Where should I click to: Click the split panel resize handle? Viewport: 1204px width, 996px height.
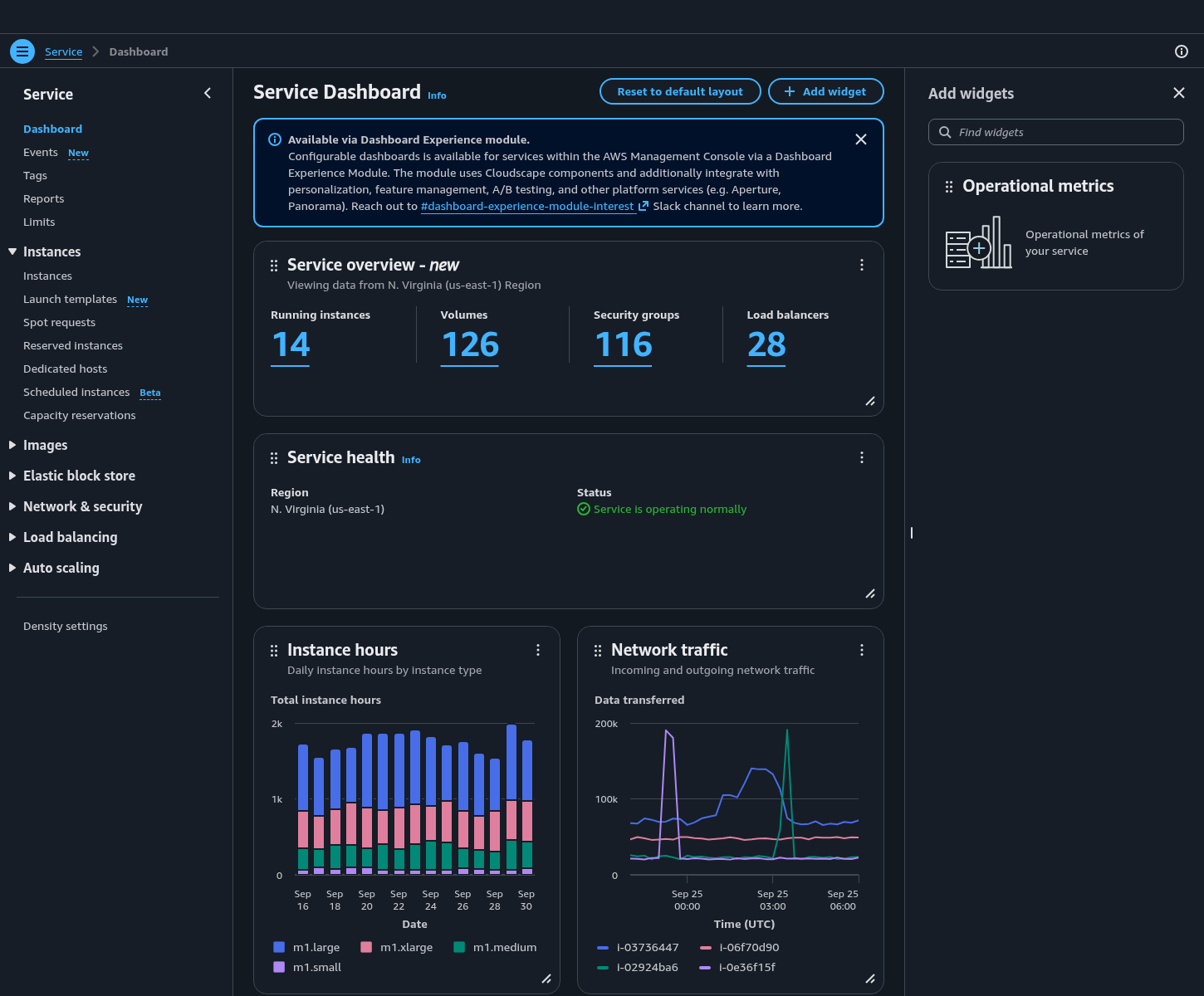[x=912, y=533]
